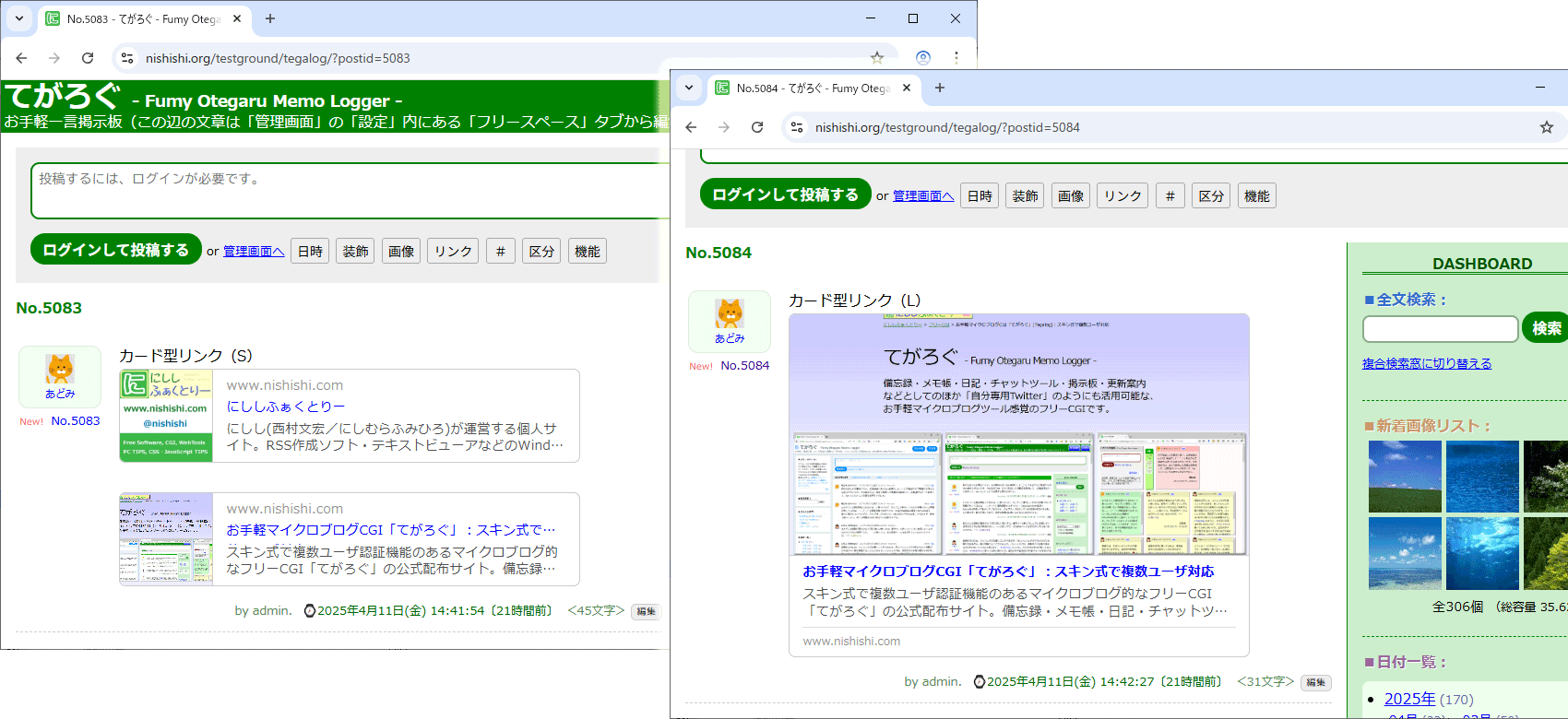Close the No.5084 tab
Viewport: 1568px width, 719px height.
[x=907, y=88]
